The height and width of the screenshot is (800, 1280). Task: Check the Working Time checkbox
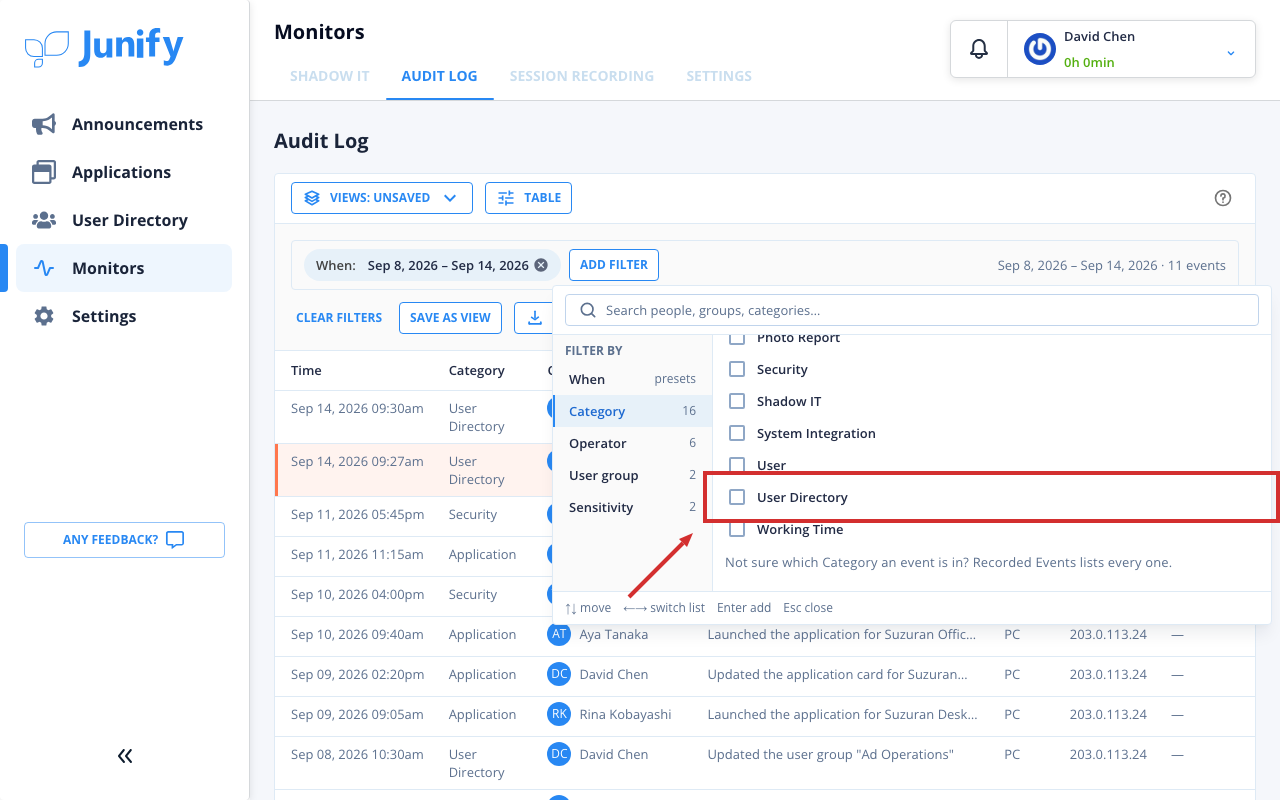[x=737, y=529]
